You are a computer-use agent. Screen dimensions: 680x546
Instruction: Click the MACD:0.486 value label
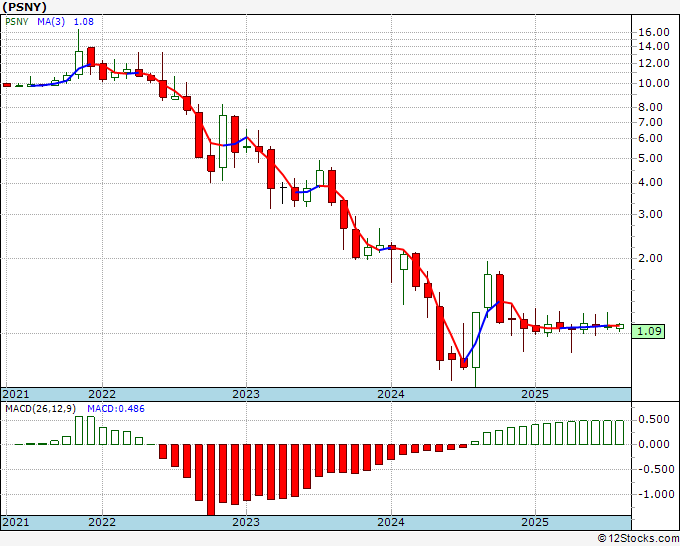point(116,409)
